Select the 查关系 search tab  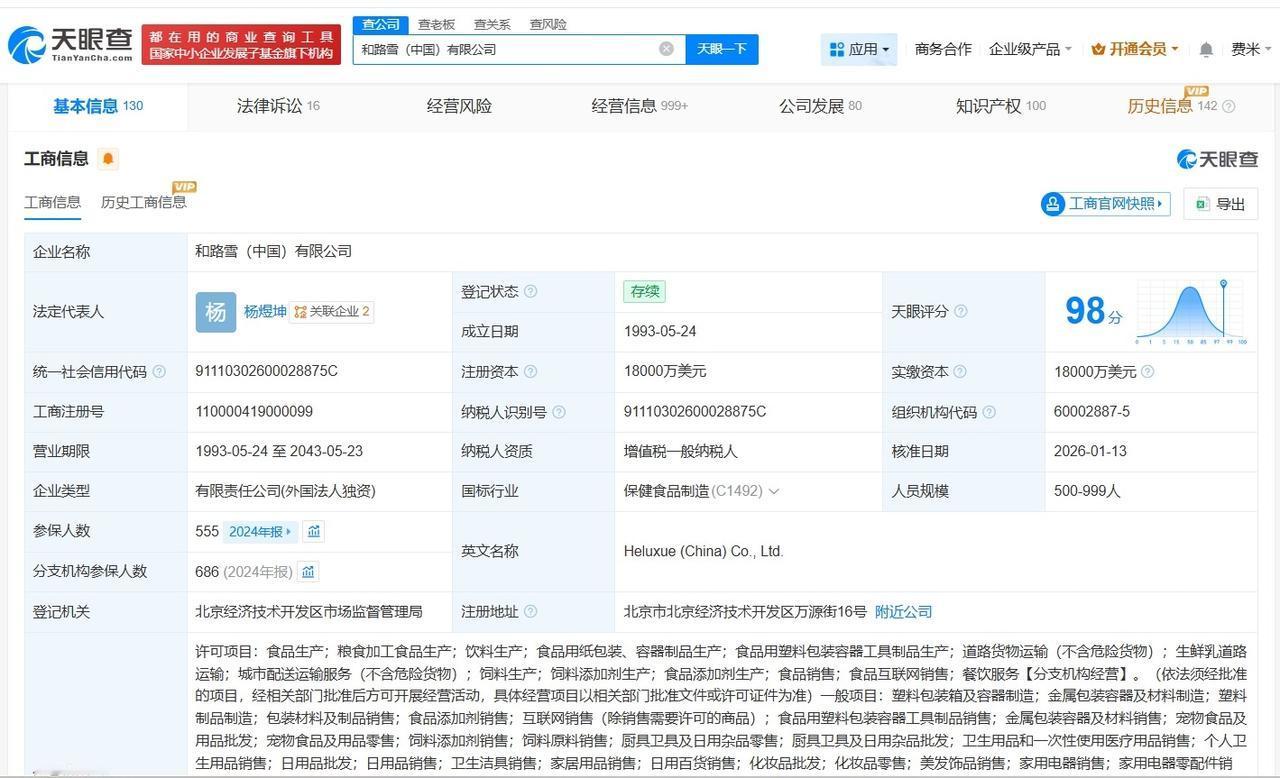492,24
